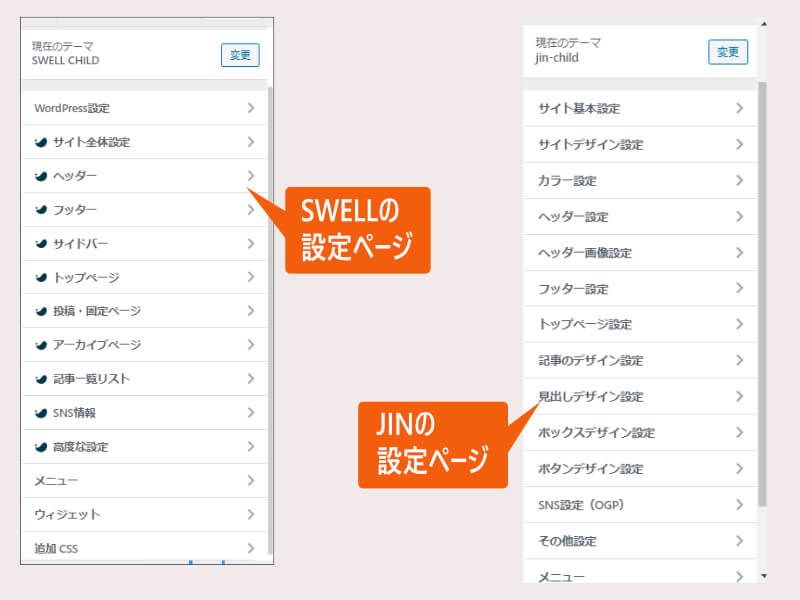Screen dimensions: 800x600
Task: Open サイトデザイン設定 in JIN panel
Action: click(x=640, y=145)
